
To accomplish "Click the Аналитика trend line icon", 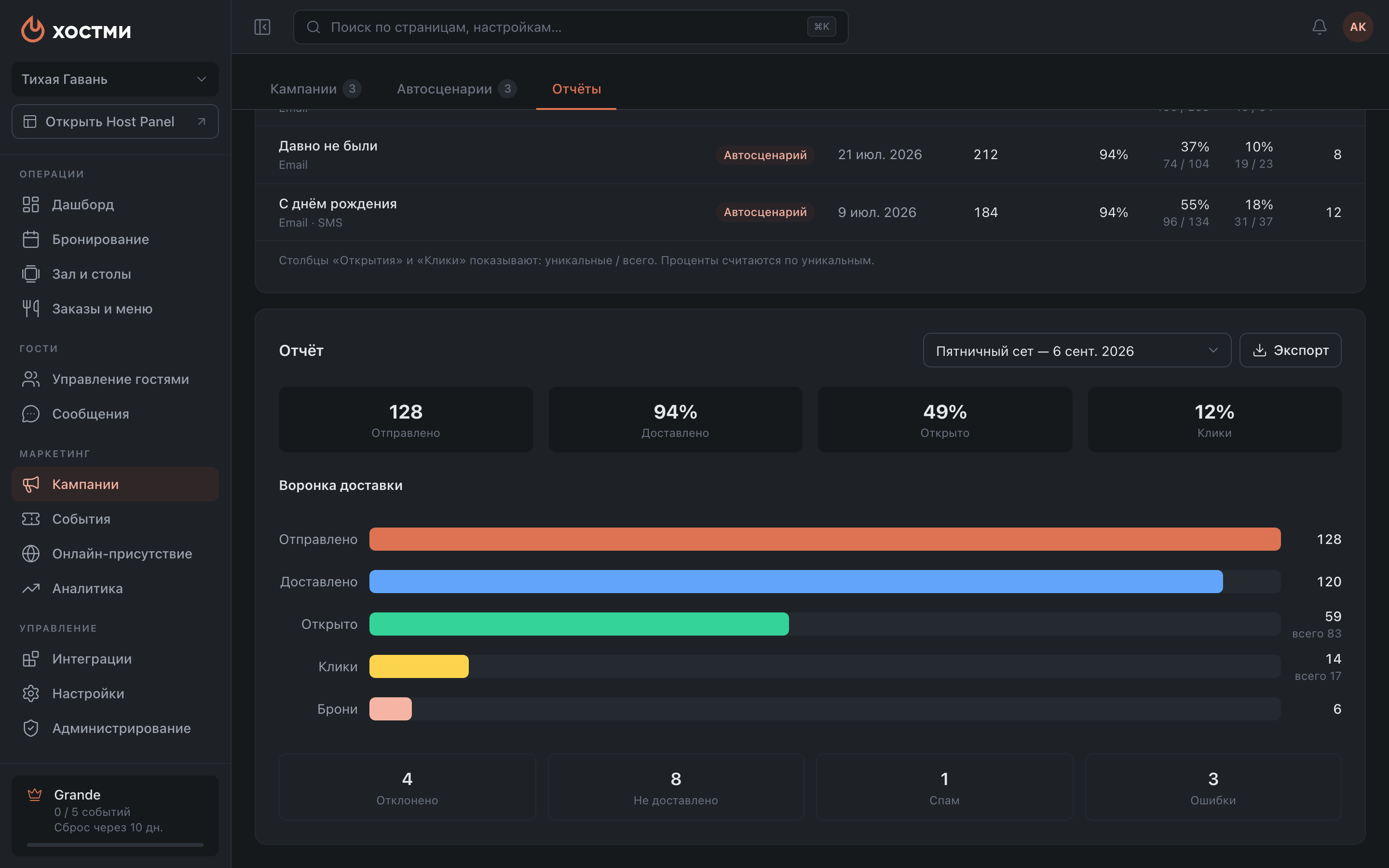I will 31,588.
